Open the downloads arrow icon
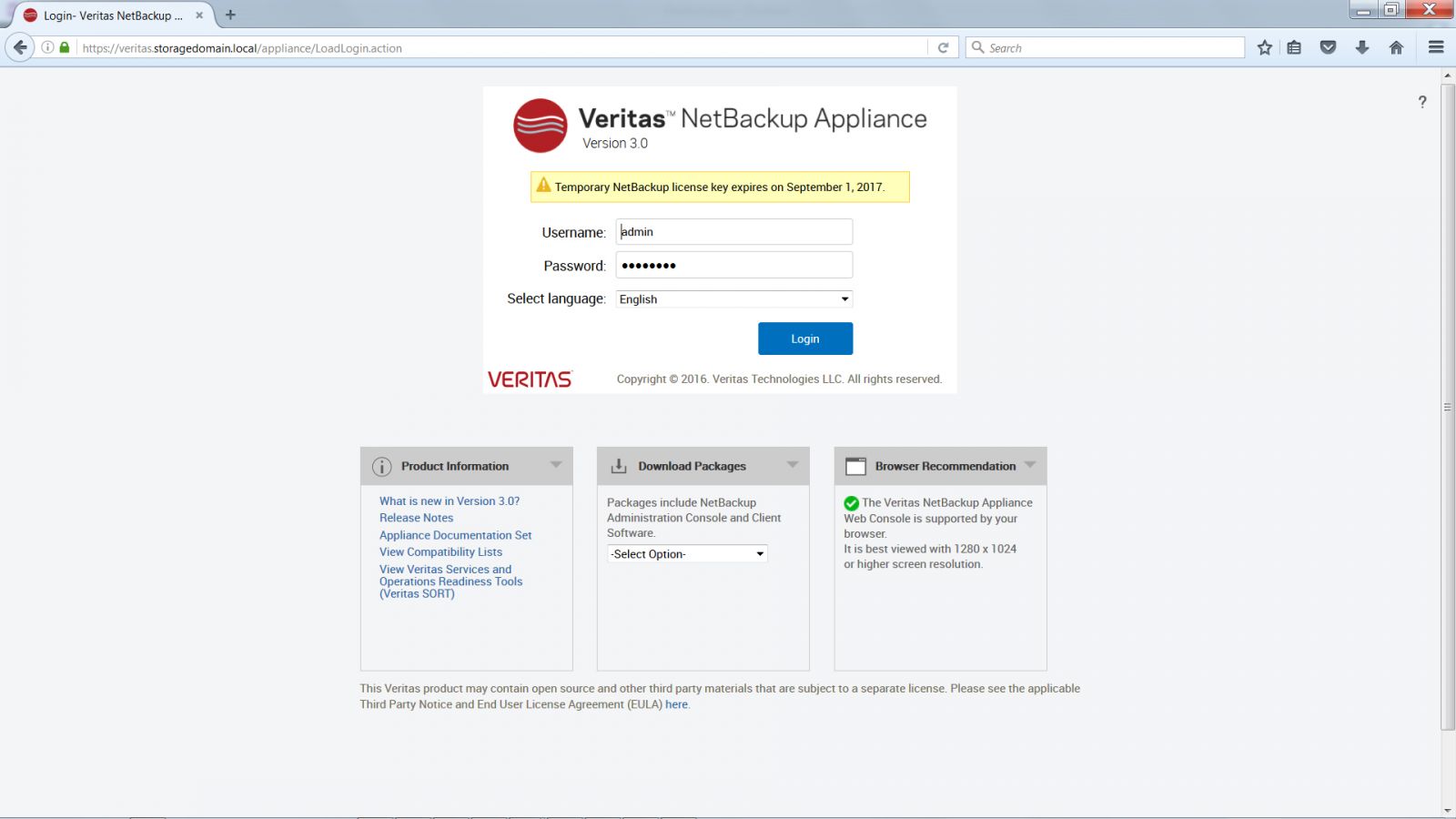 pos(1362,47)
